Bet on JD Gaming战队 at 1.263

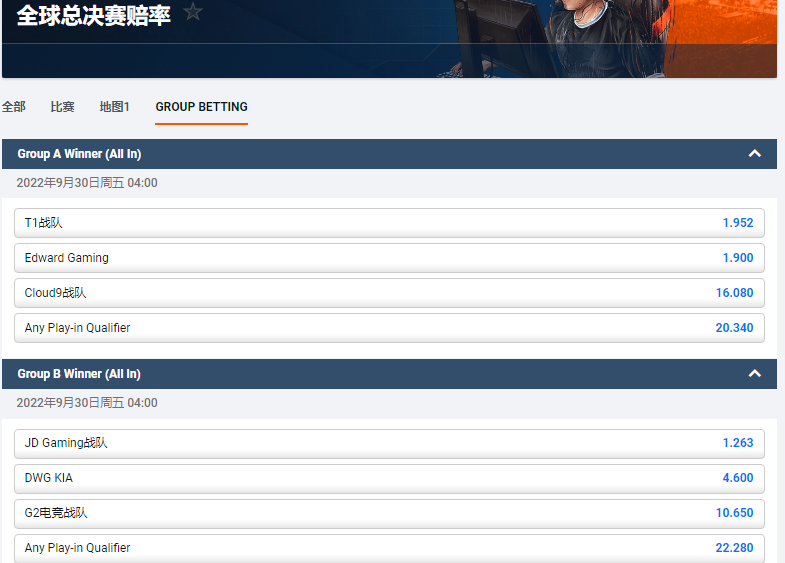389,443
